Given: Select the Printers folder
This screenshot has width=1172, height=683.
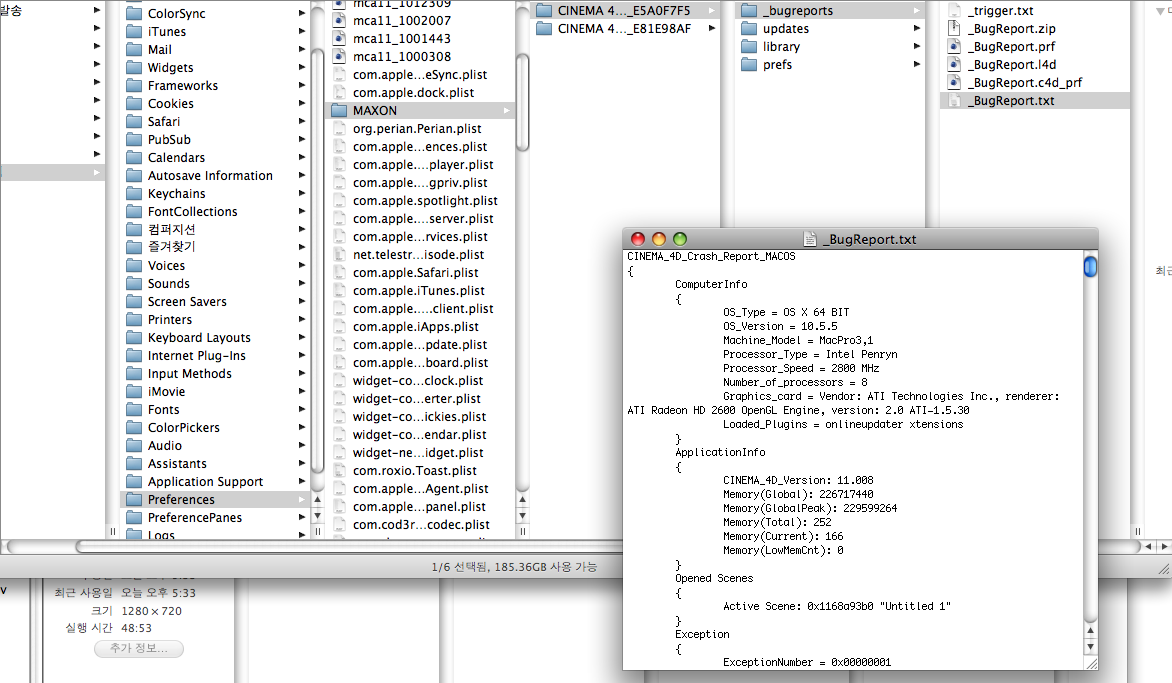Looking at the screenshot, I should (x=170, y=319).
